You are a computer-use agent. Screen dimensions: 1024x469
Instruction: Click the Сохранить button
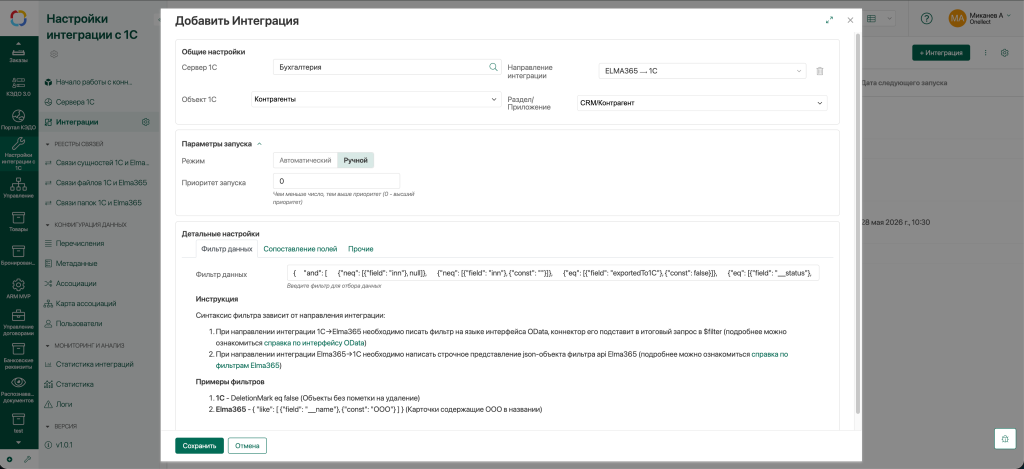pyautogui.click(x=199, y=445)
